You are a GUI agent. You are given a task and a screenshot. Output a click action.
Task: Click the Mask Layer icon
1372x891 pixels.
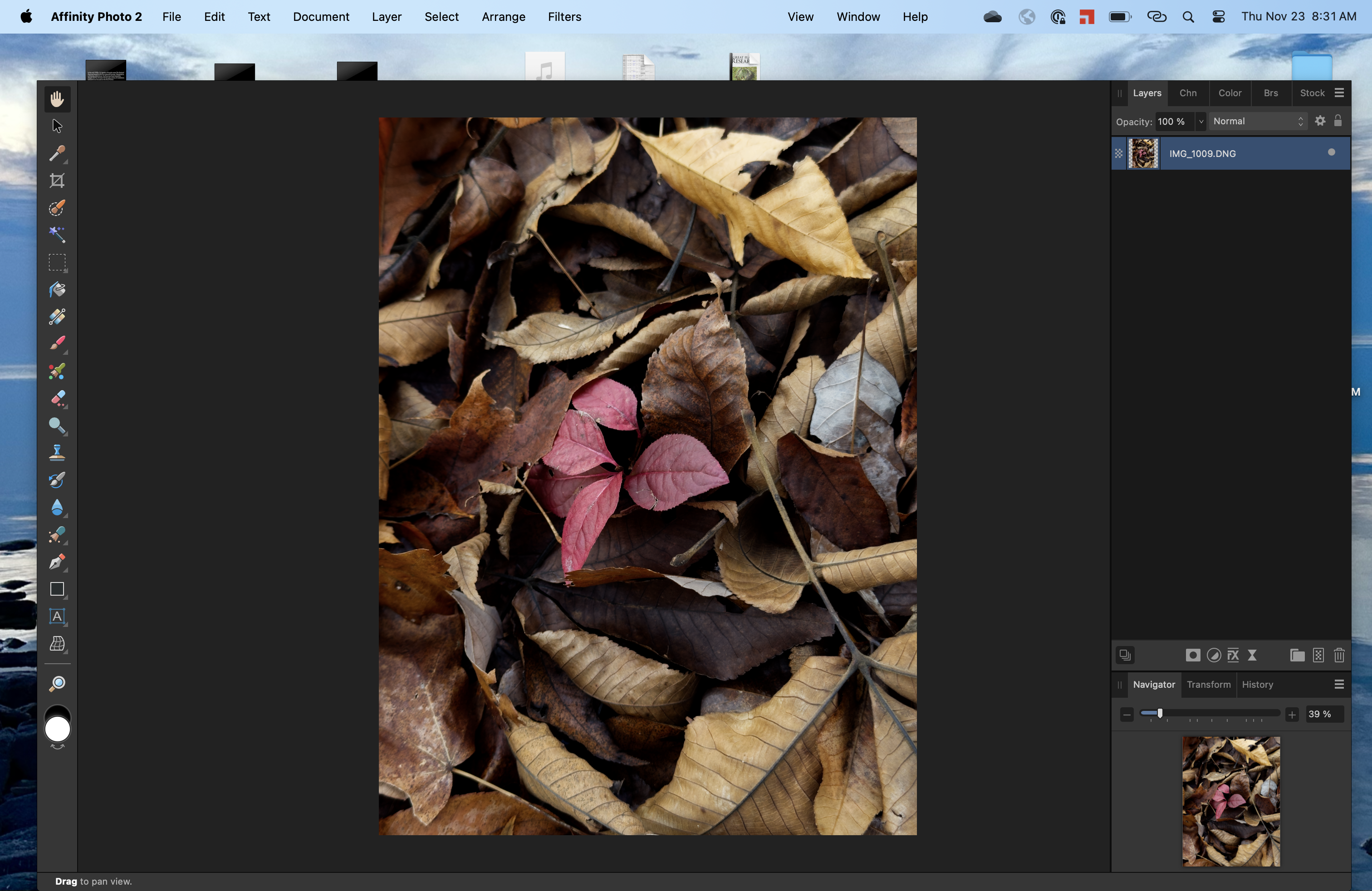click(x=1193, y=655)
